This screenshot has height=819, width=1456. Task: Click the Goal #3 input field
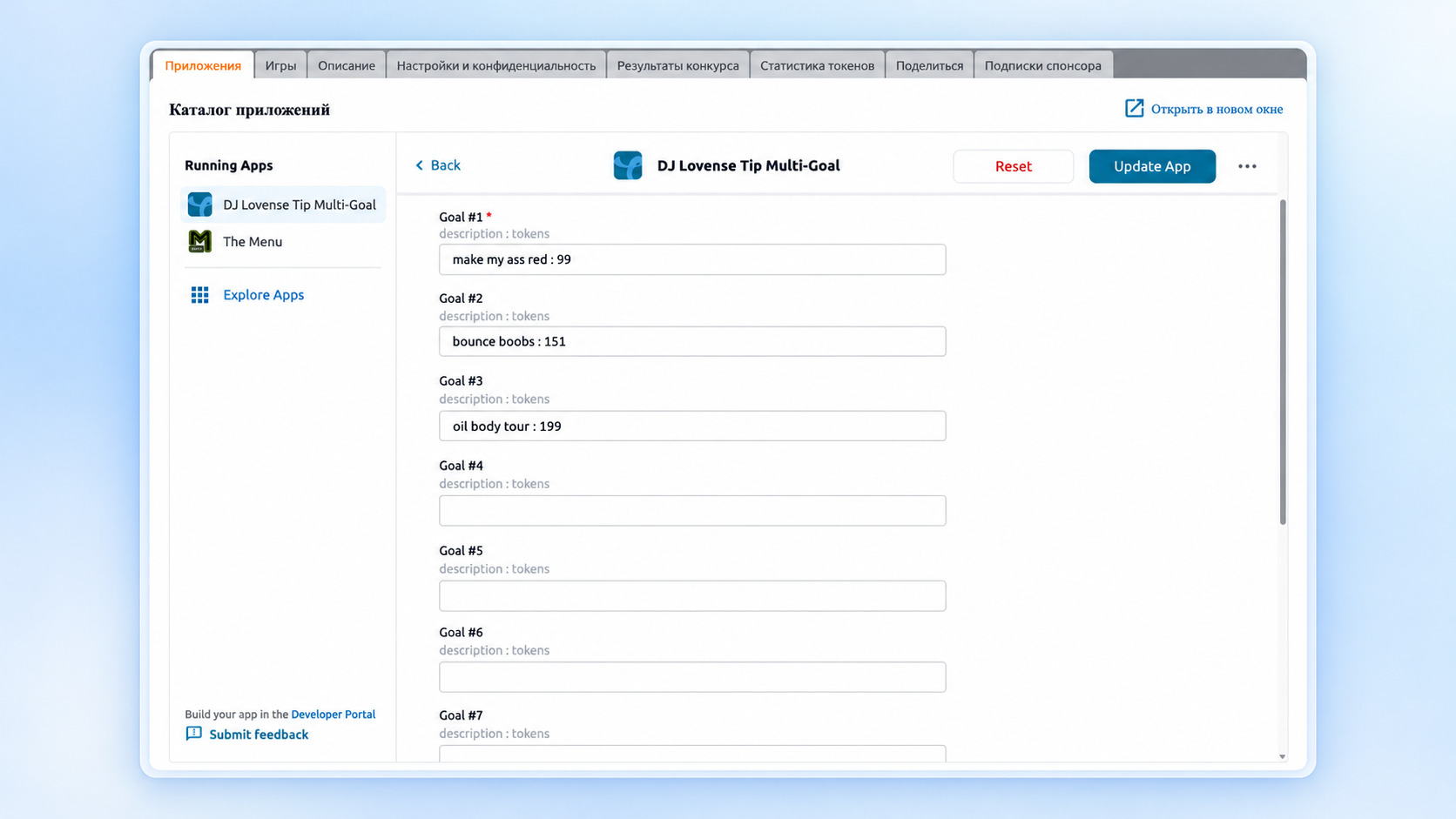tap(692, 426)
